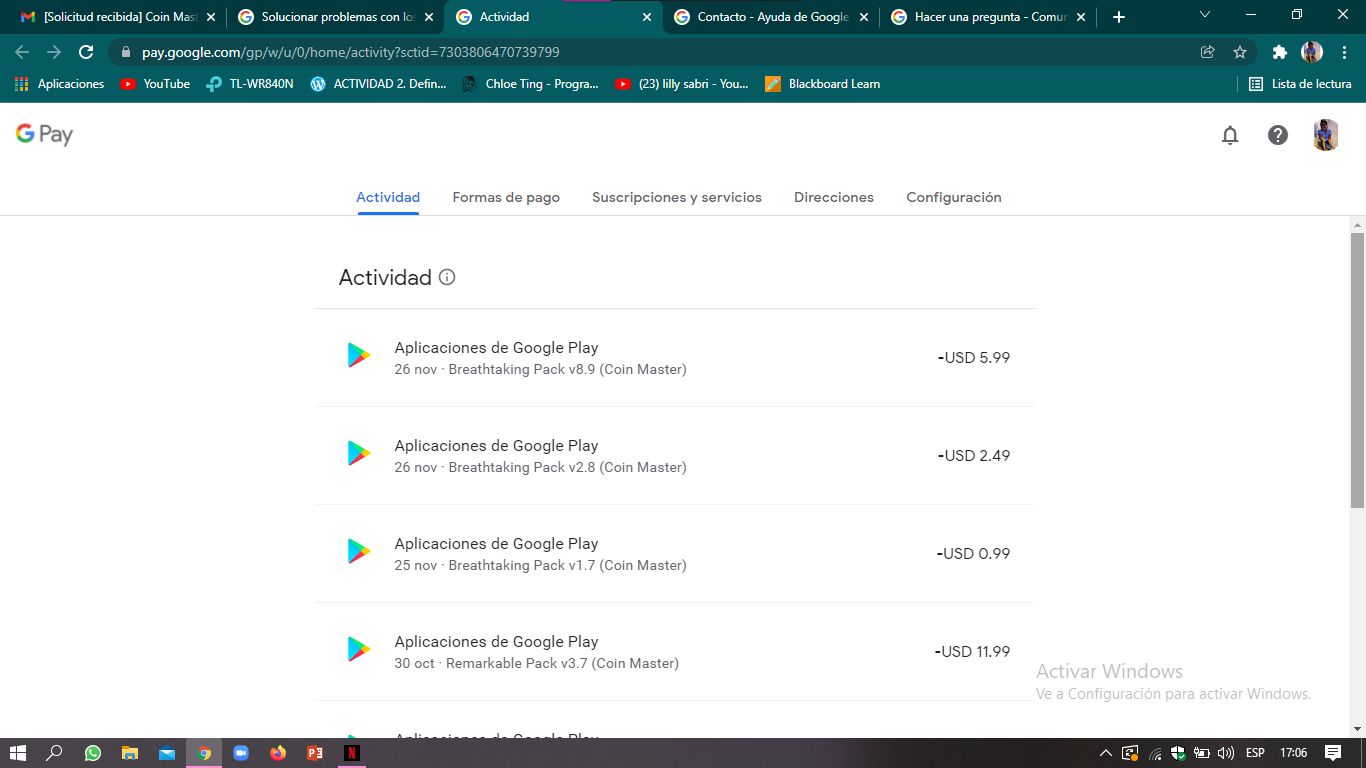Close the Solucionar problemas tab

pyautogui.click(x=428, y=17)
